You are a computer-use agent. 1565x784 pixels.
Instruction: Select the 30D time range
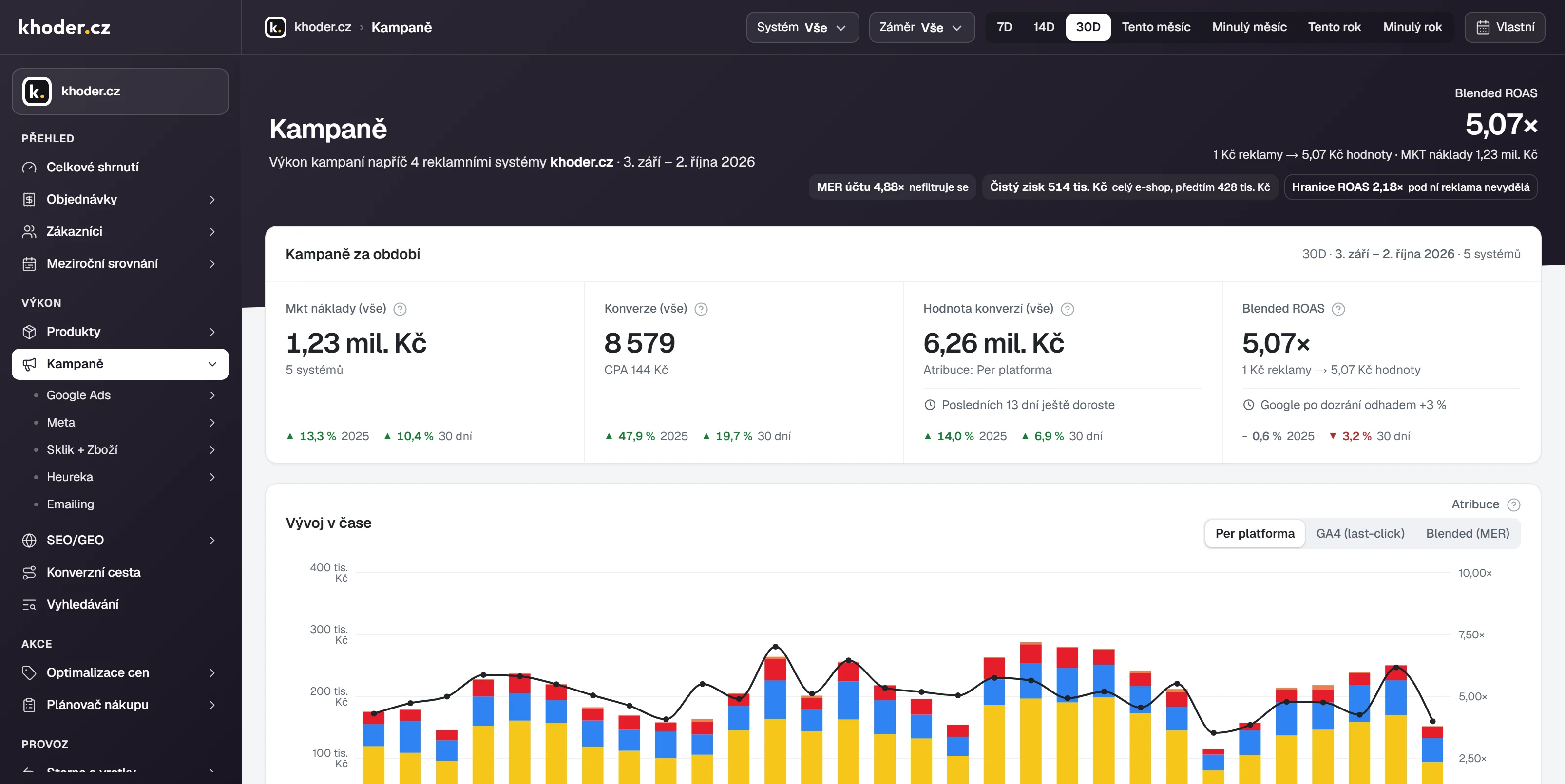(1088, 27)
